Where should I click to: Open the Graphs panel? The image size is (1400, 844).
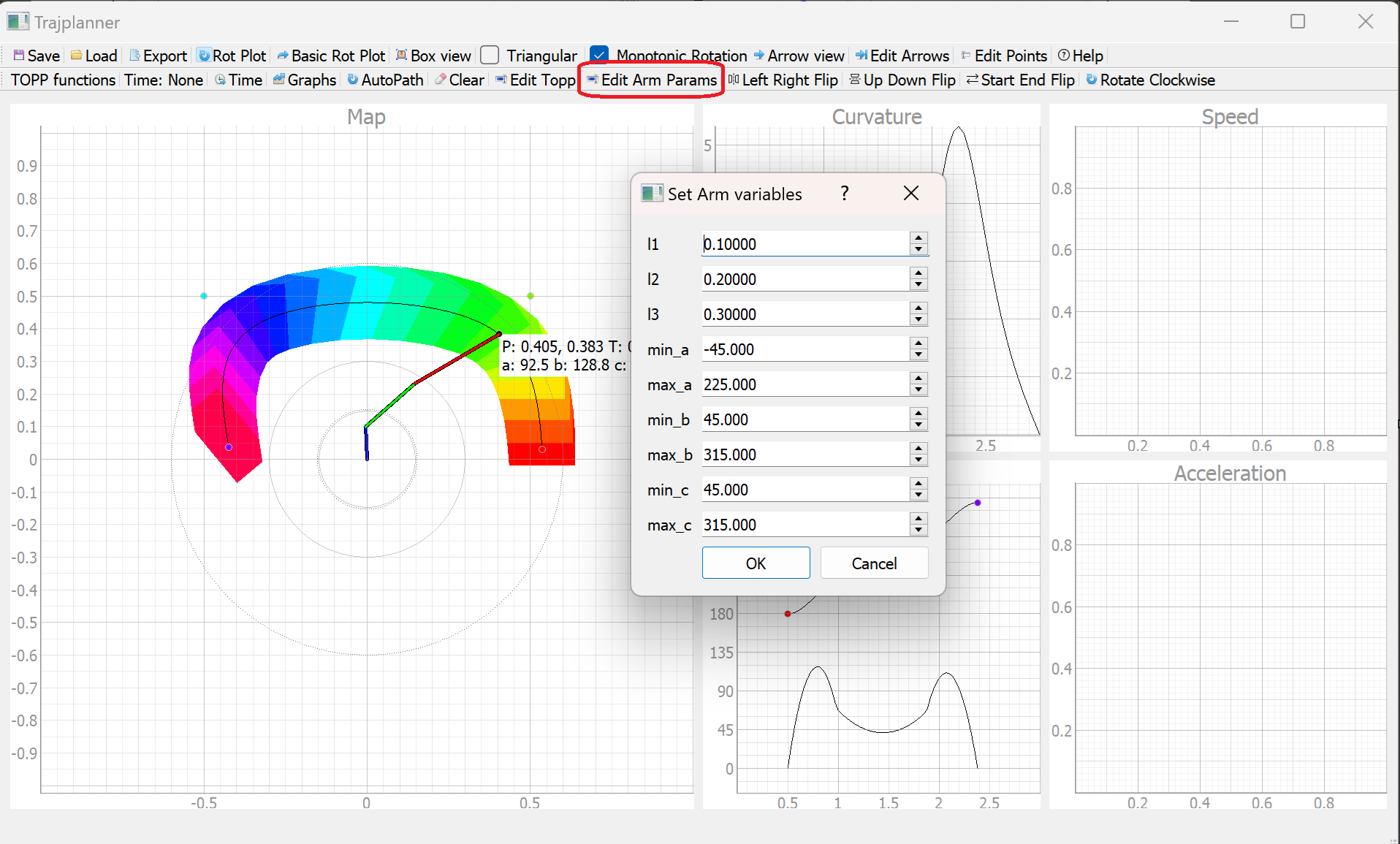point(304,80)
